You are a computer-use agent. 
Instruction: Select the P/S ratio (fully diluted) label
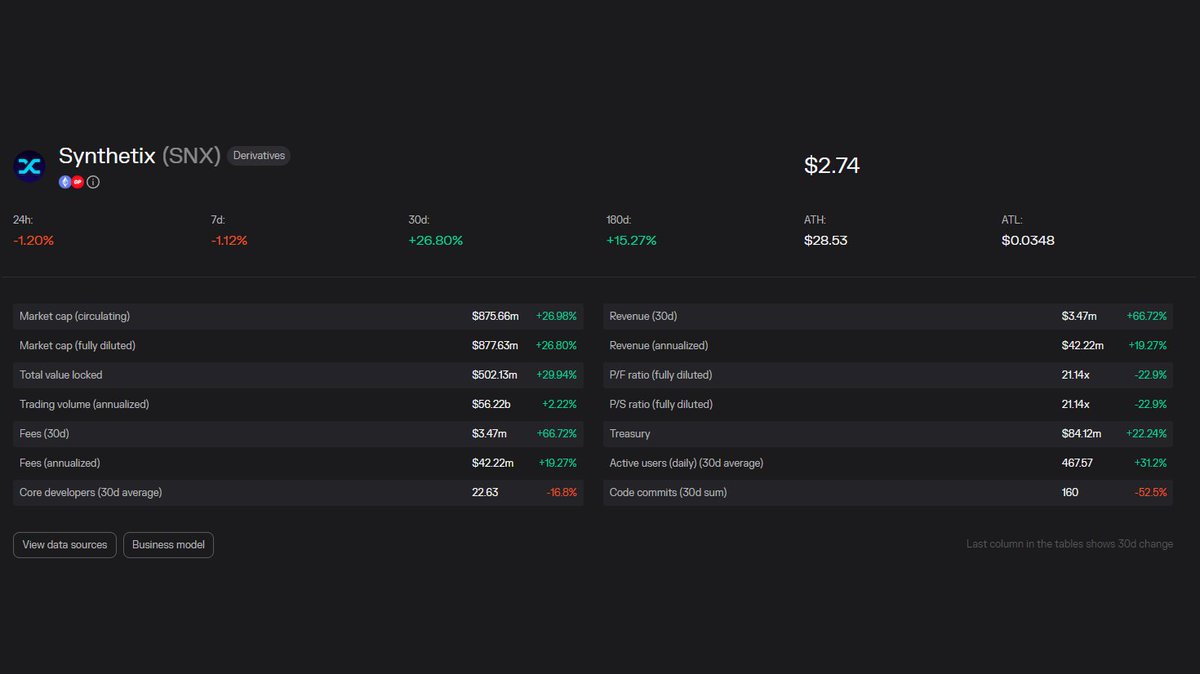coord(661,404)
